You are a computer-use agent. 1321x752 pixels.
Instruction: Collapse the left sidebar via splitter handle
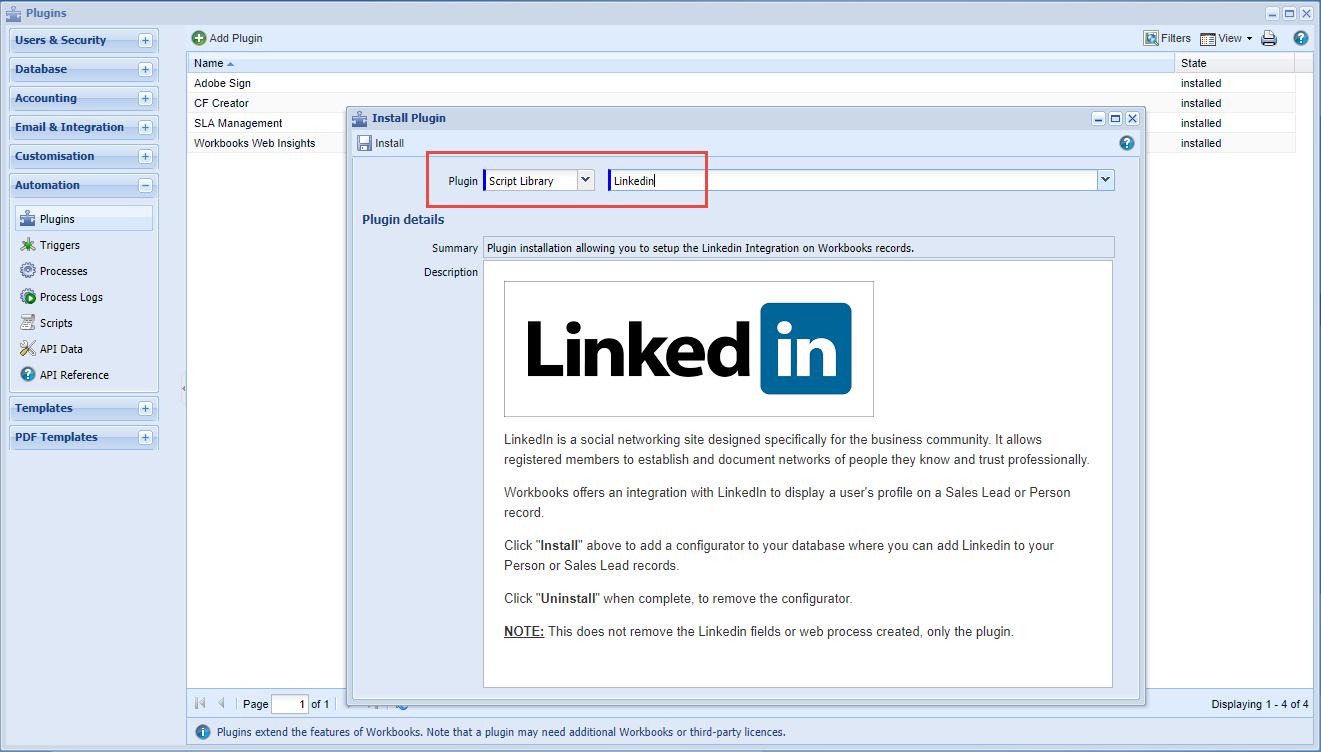[x=183, y=387]
